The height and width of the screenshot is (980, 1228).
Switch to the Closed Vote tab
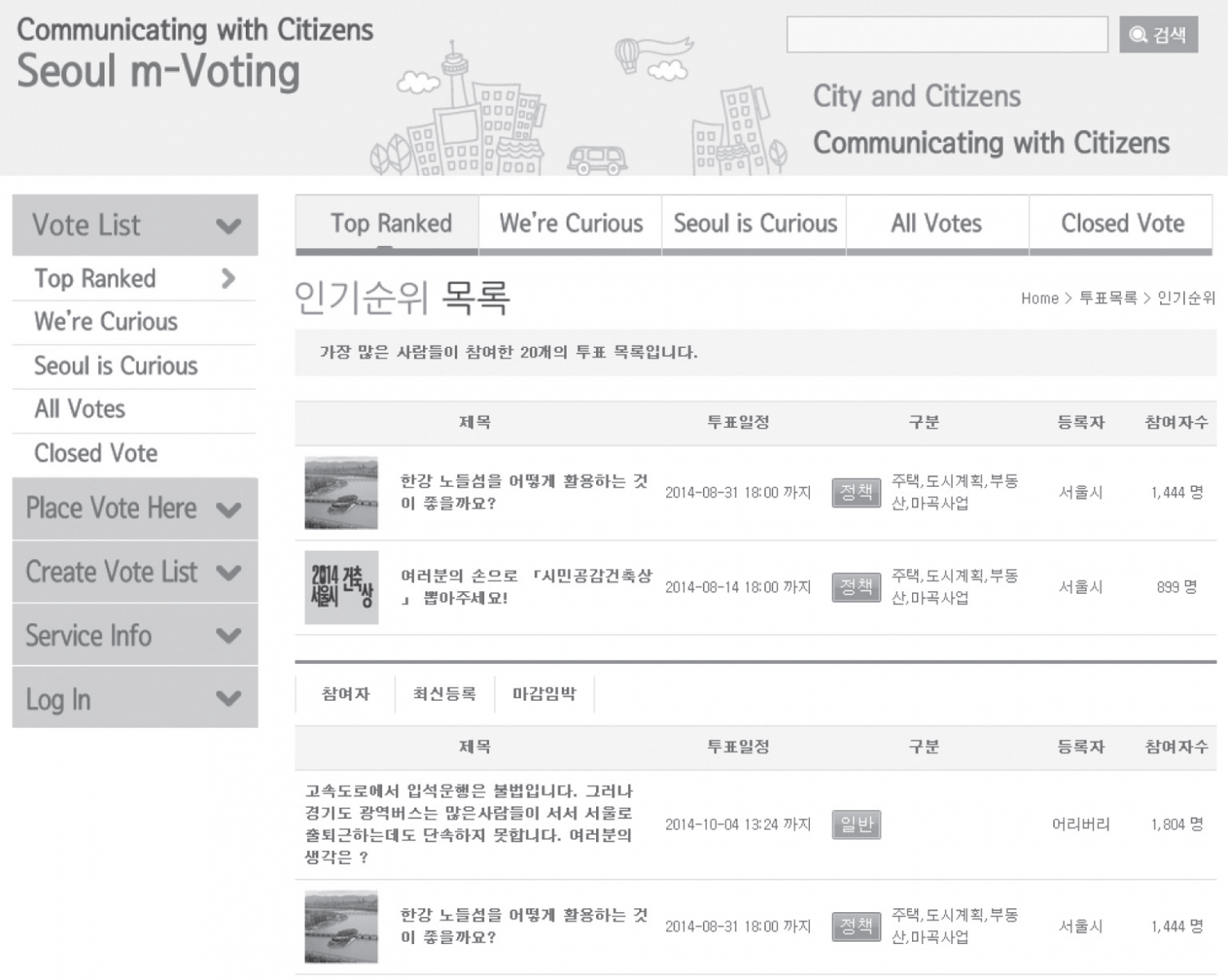pyautogui.click(x=1122, y=224)
